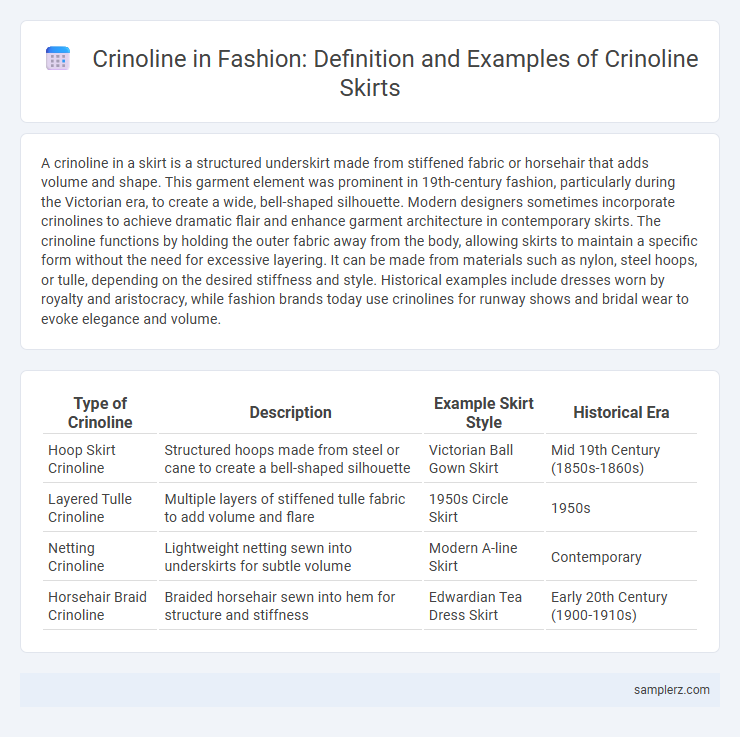Click the 'Horsehair Braid Crinoline' cell
Screen dimensions: 740x737
click(100, 606)
